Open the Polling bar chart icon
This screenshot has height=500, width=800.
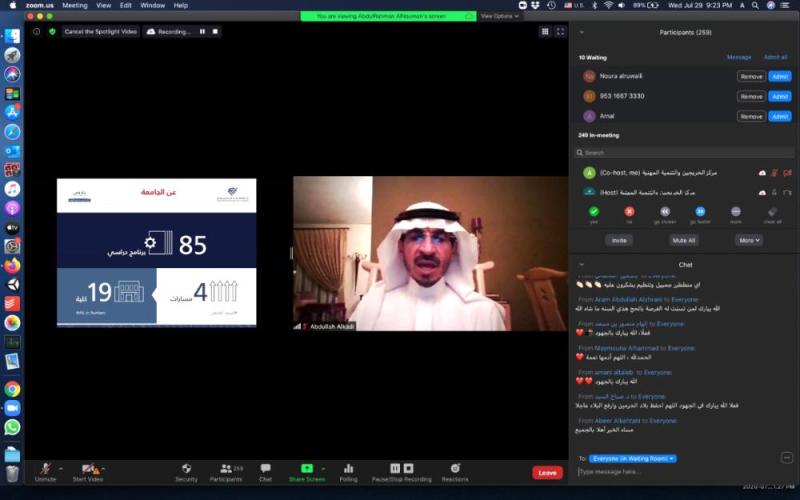coord(348,472)
